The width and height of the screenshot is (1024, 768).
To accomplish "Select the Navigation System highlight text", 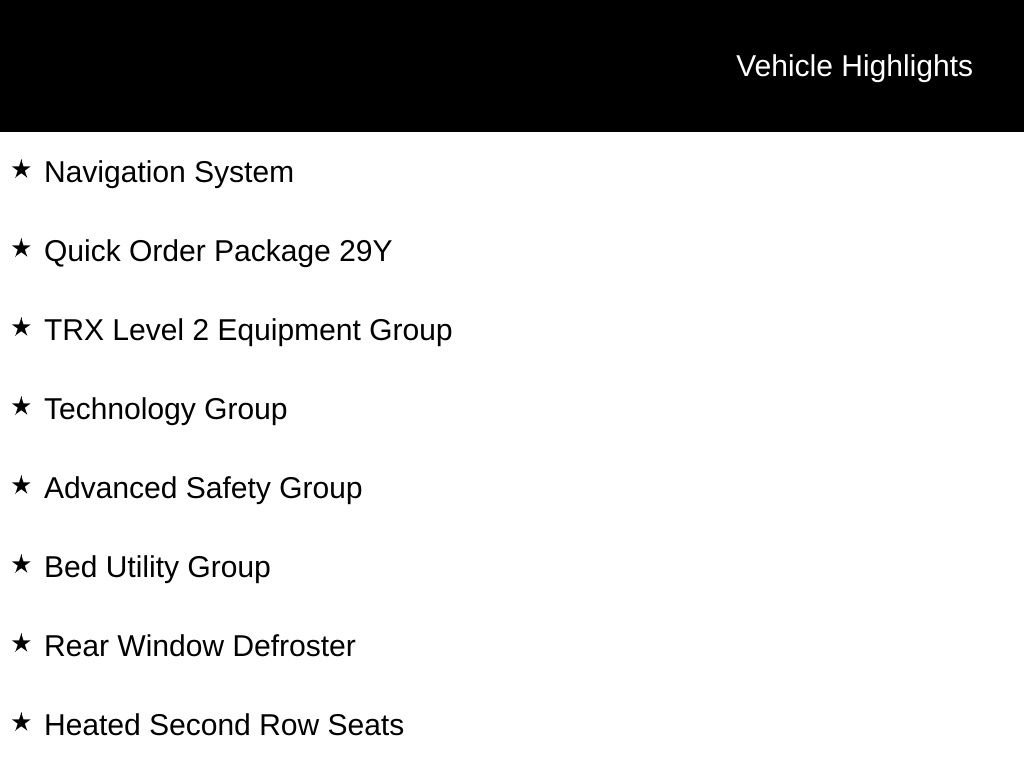I will click(x=169, y=172).
